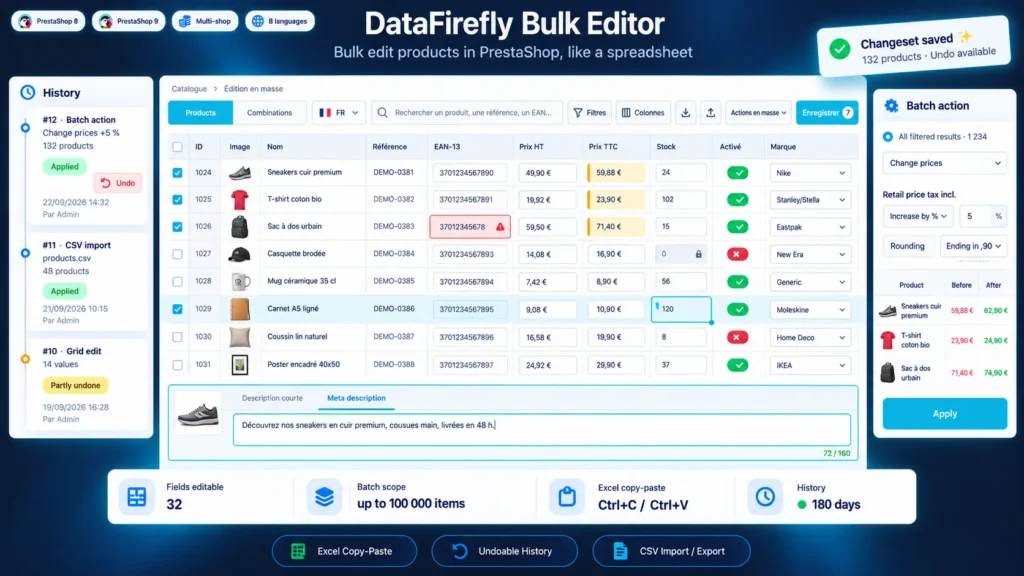Click the Excel copy-paste clipboard icon
The width and height of the screenshot is (1024, 576).
pyautogui.click(x=566, y=497)
